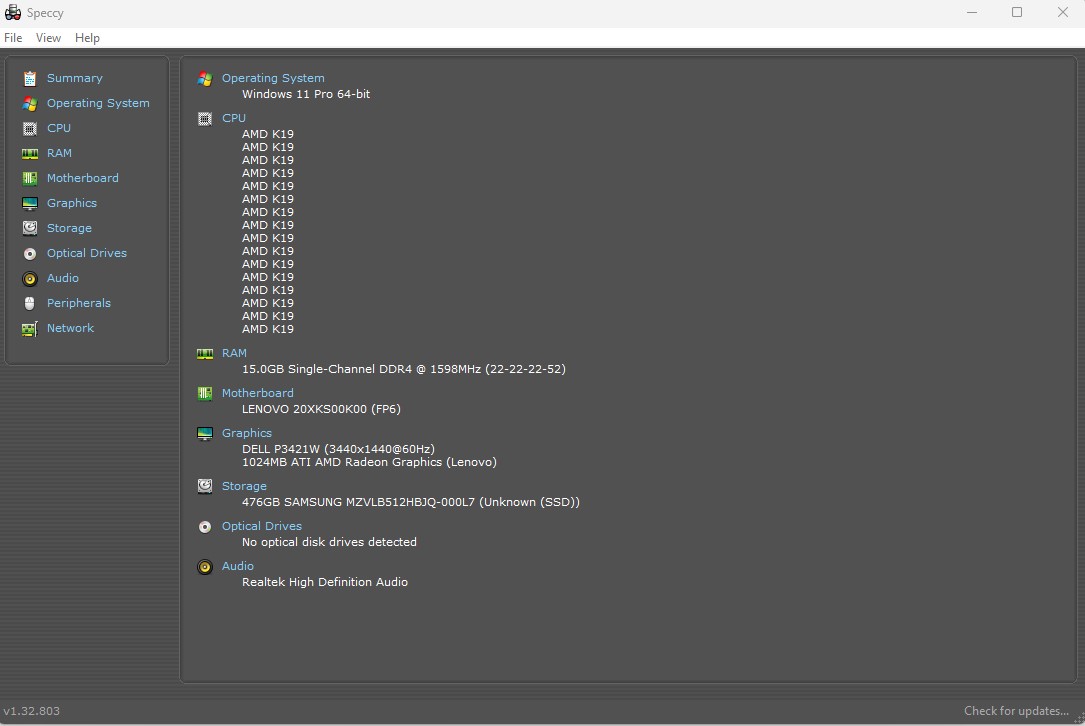The height and width of the screenshot is (726, 1085).
Task: Select Operating System label in the sidebar
Action: point(98,103)
